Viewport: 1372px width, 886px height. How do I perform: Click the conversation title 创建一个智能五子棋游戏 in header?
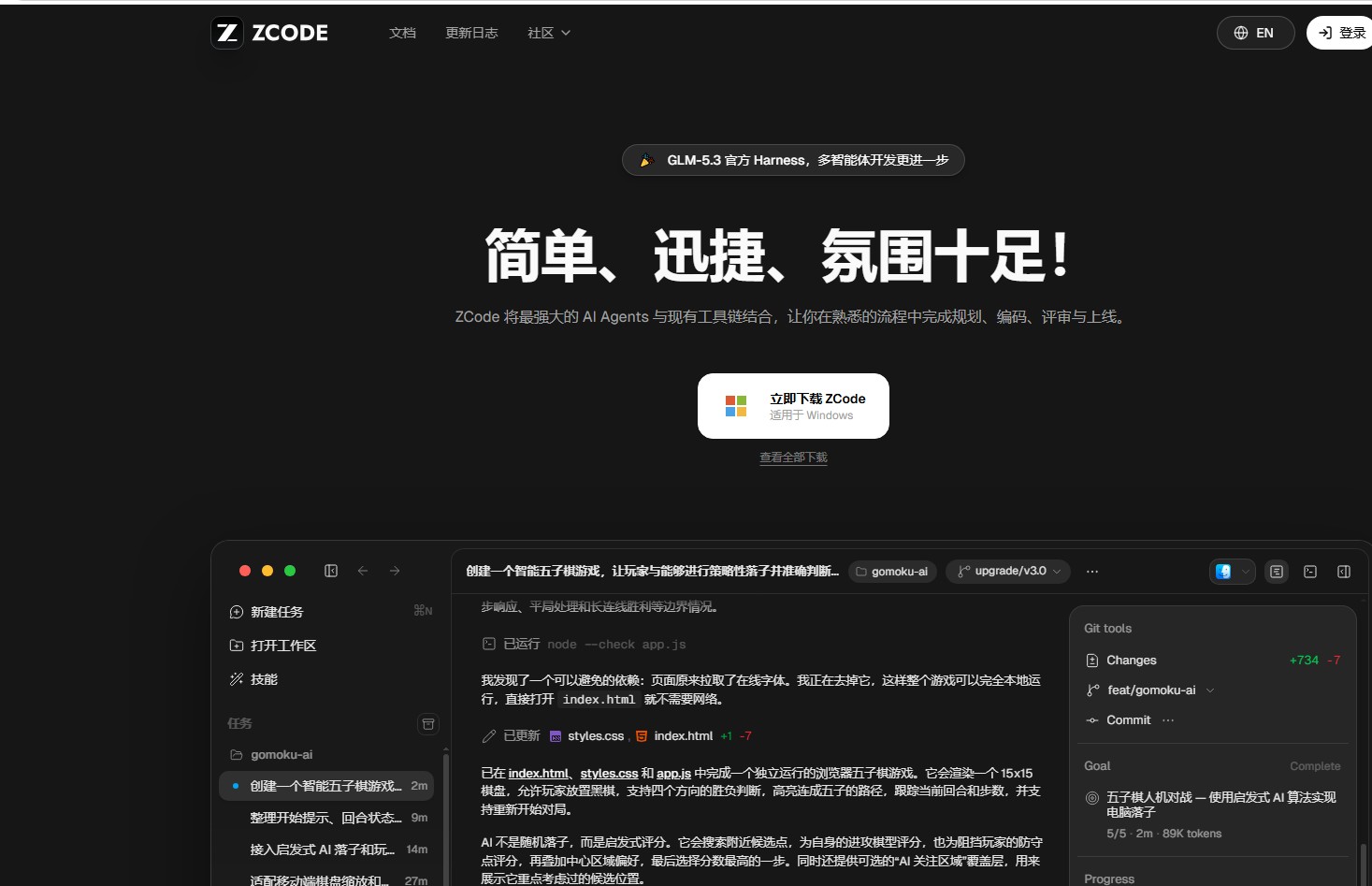click(653, 572)
